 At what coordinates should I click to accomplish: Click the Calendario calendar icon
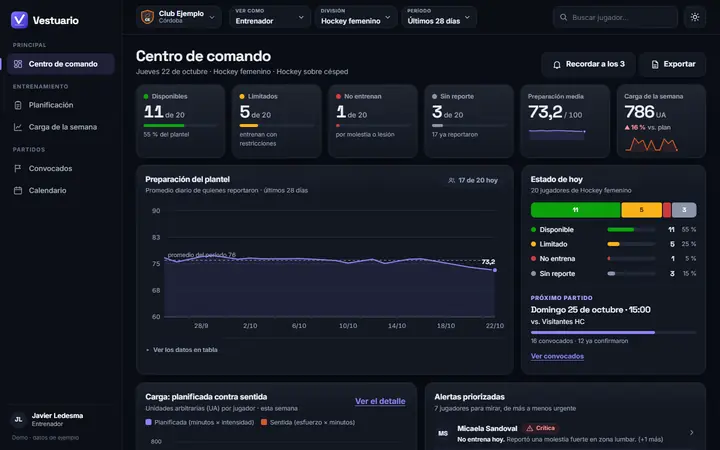pyautogui.click(x=18, y=191)
